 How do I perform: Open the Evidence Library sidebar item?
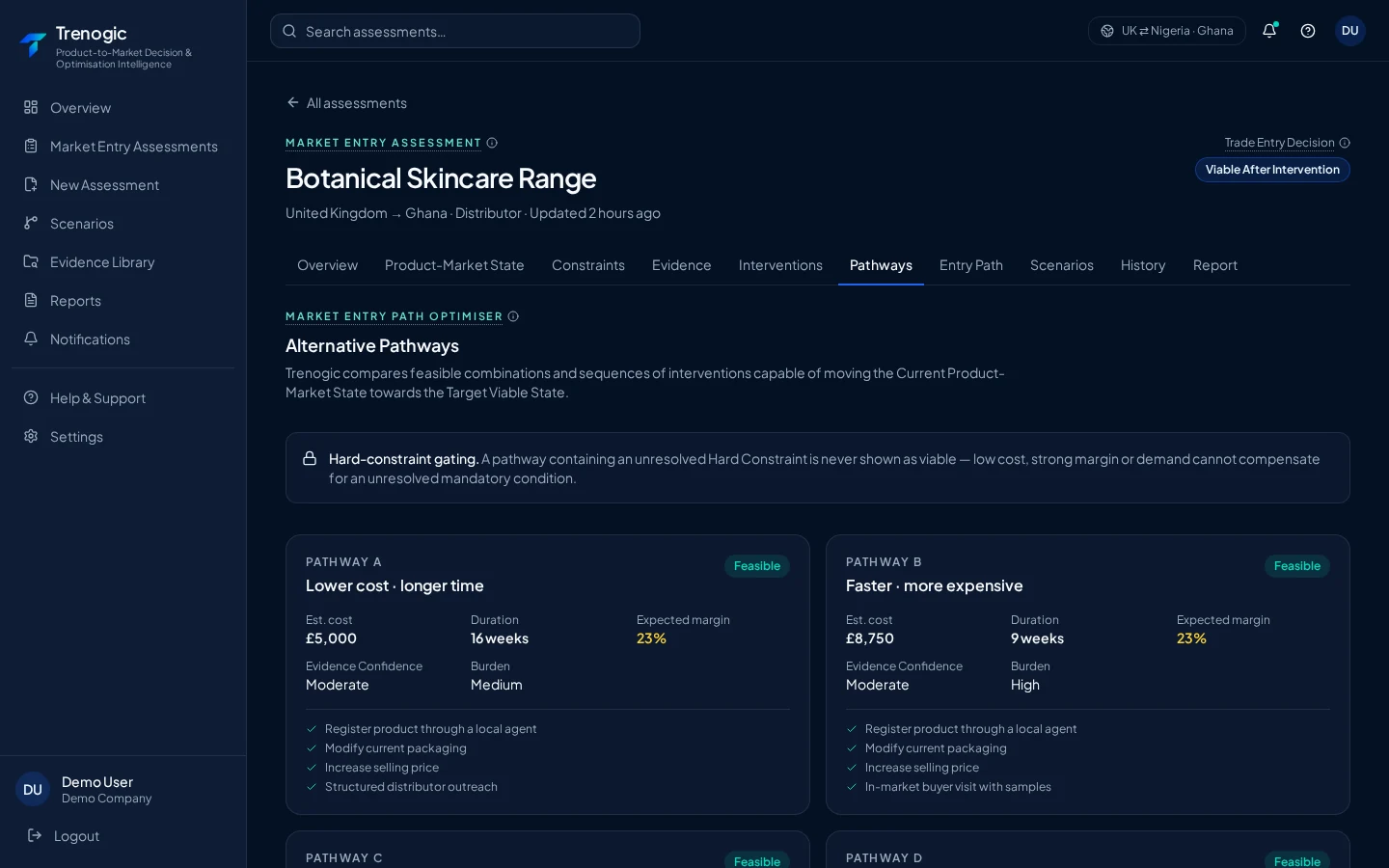click(123, 262)
